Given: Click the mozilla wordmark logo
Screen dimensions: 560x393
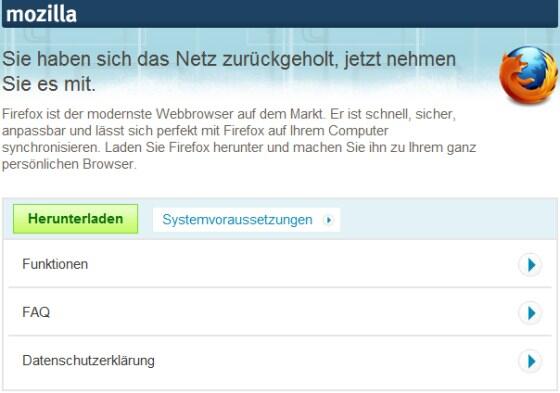Looking at the screenshot, I should tap(41, 15).
